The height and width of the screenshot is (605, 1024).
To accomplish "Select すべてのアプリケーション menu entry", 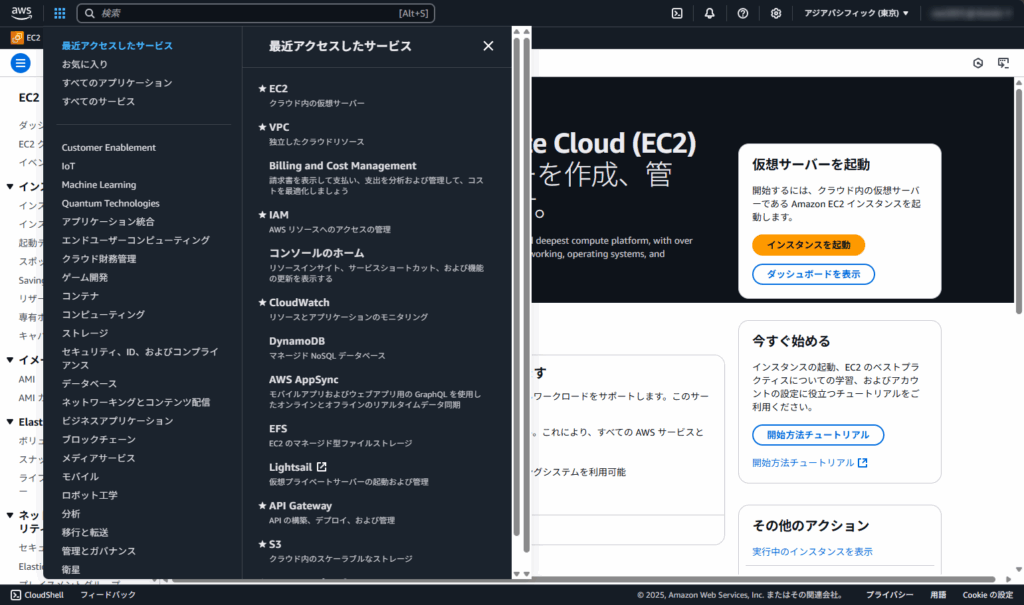I will coord(117,83).
